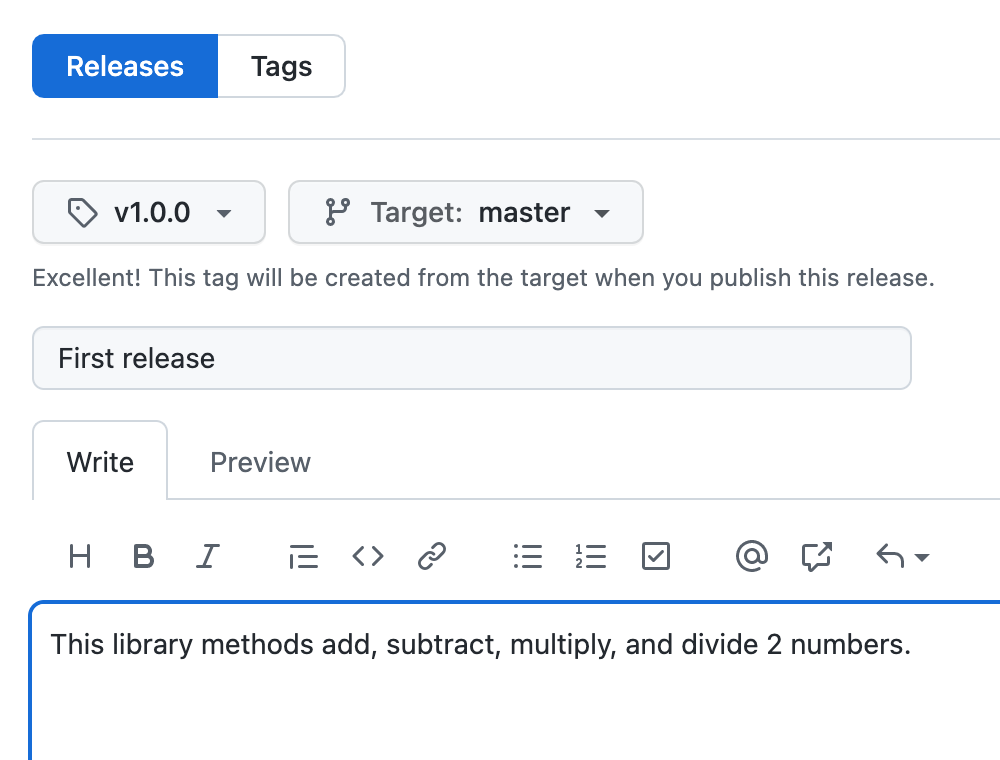Click the "Excellent! This tag will be created" message
Viewport: 1000px width, 760px height.
tap(483, 278)
